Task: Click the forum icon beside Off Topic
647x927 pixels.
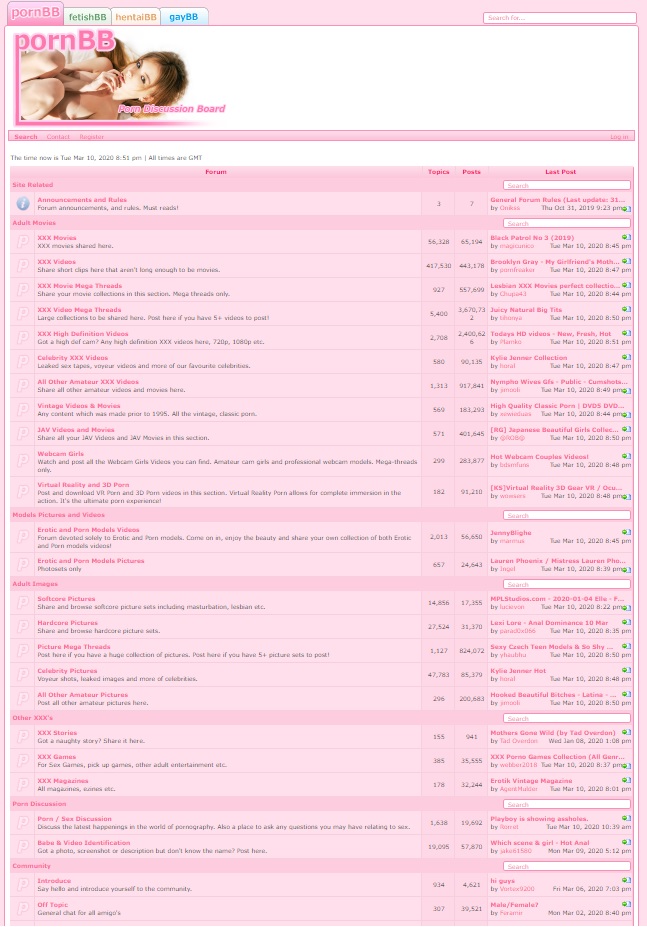Action: [x=22, y=909]
